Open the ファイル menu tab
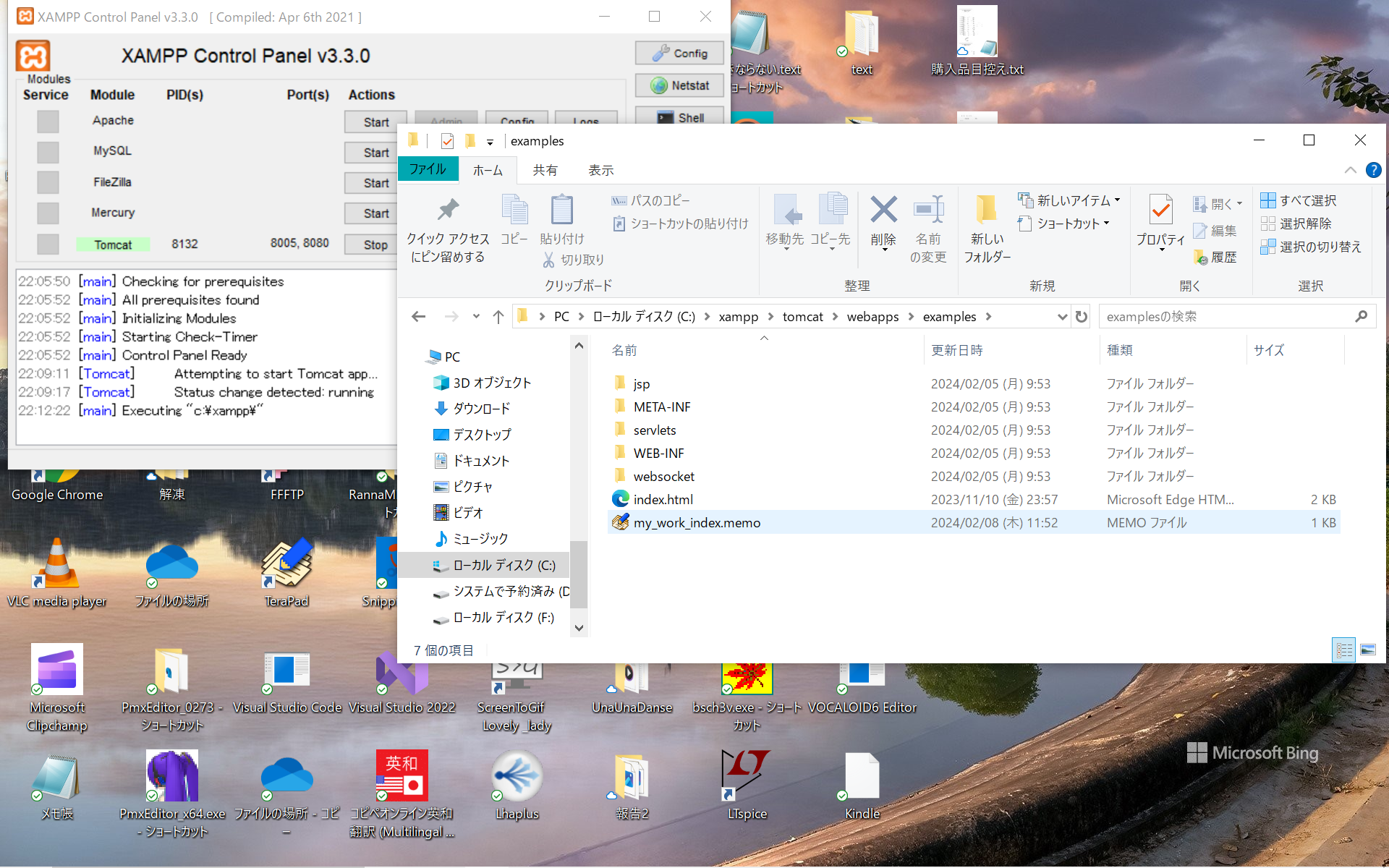This screenshot has height=868, width=1389. pyautogui.click(x=428, y=169)
